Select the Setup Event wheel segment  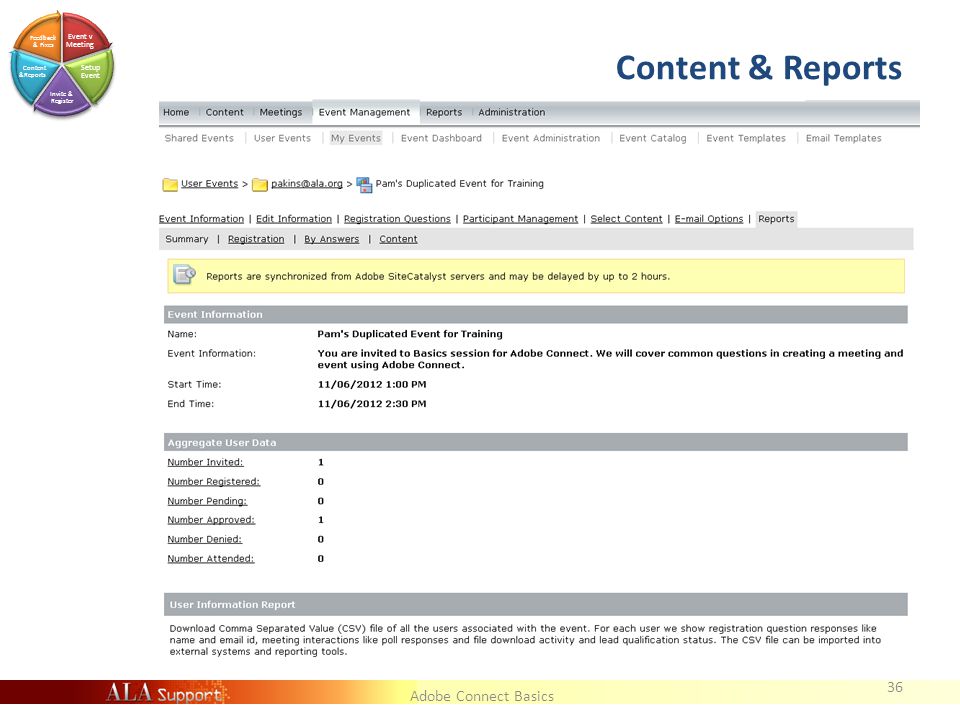[x=91, y=75]
